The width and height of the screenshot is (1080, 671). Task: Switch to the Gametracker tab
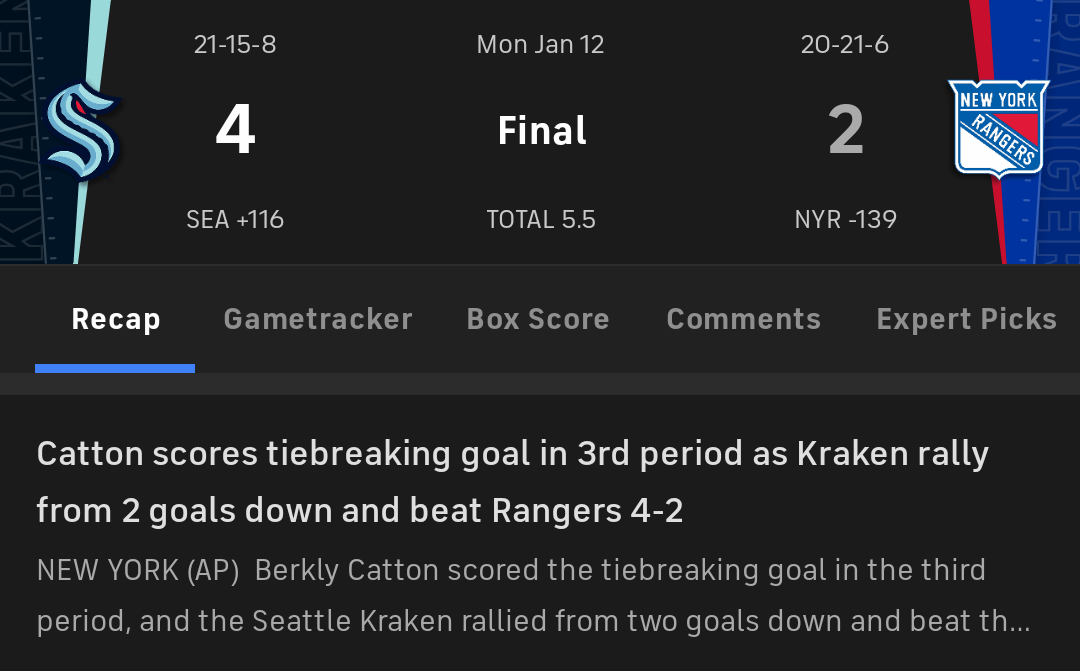(317, 318)
